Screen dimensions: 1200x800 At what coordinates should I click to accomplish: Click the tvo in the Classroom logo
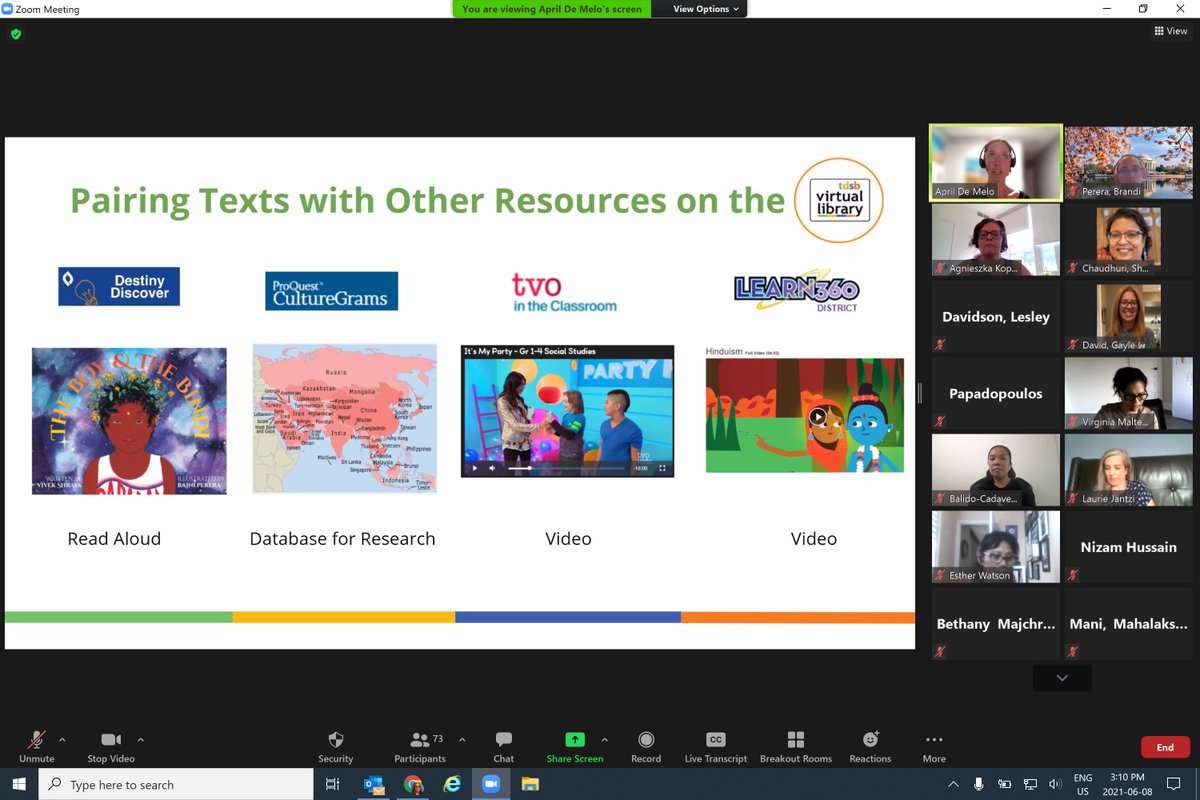tap(565, 291)
